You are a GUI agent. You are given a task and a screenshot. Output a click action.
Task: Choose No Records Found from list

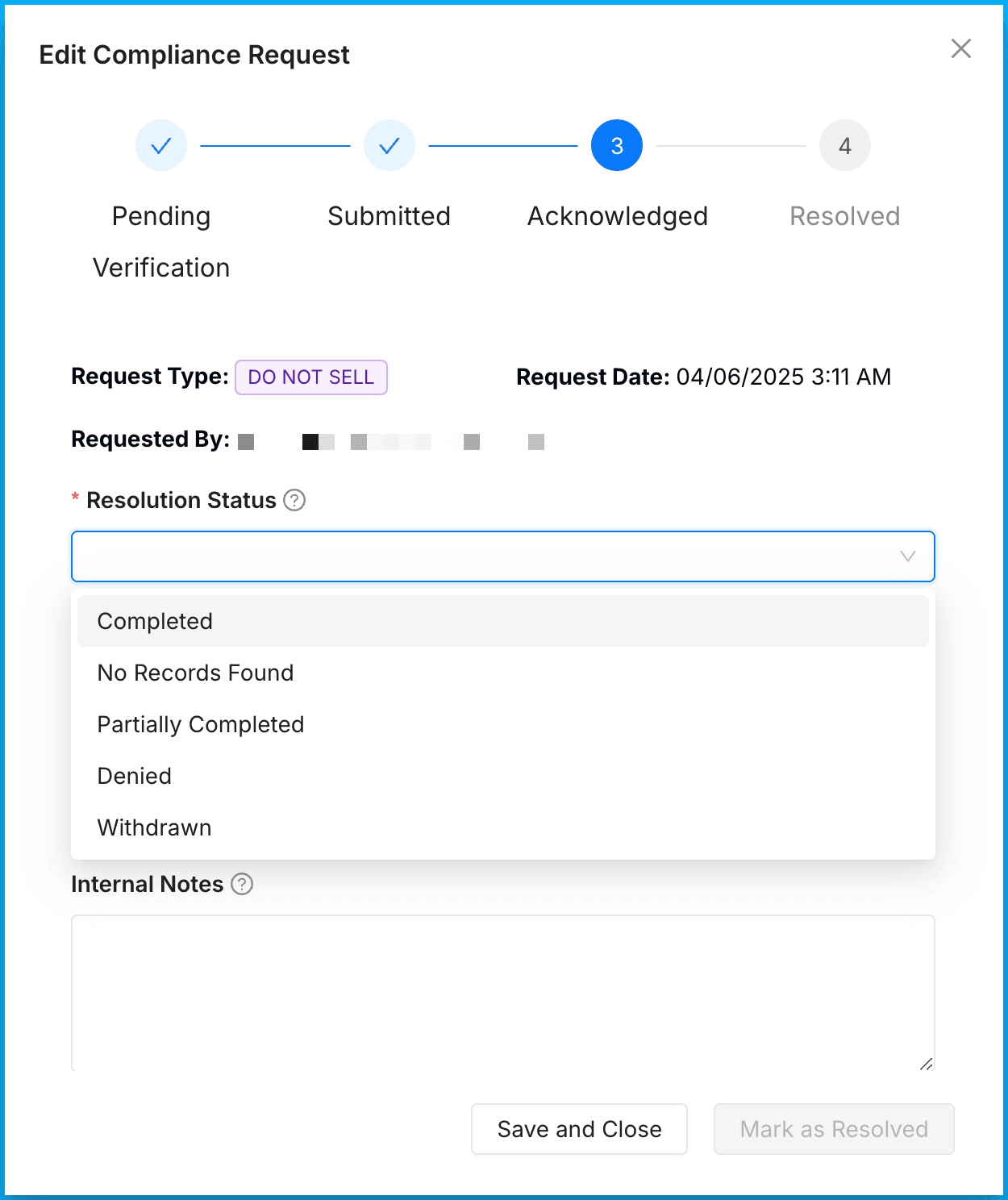pyautogui.click(x=195, y=673)
